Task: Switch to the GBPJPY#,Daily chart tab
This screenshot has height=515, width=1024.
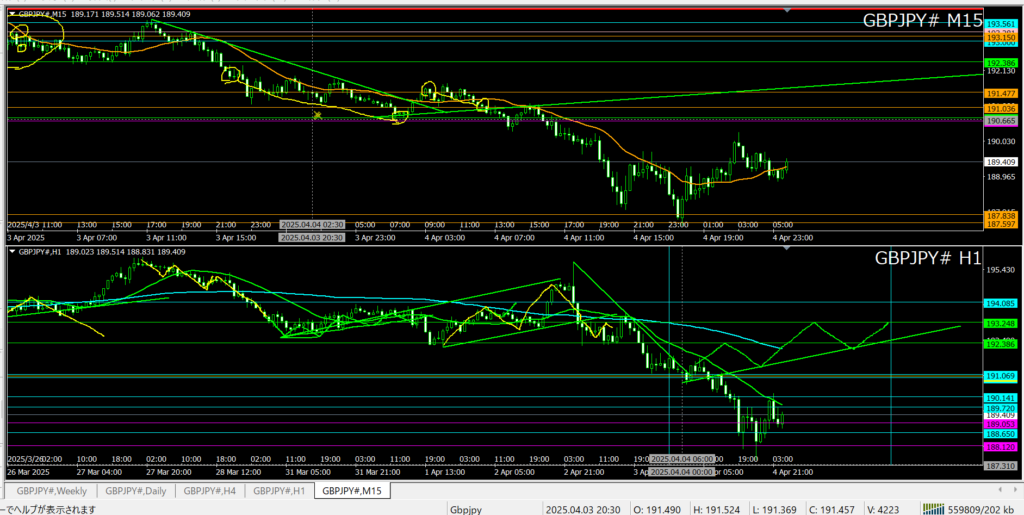Action: pos(136,490)
